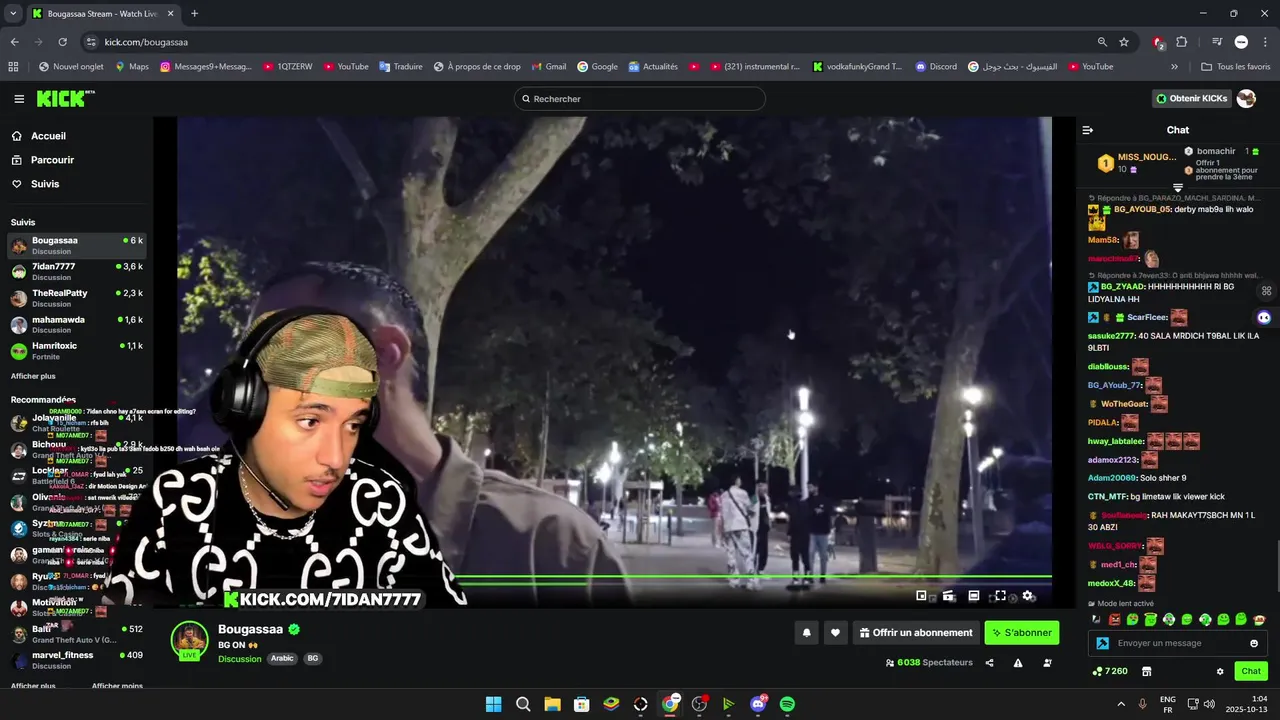Screen dimensions: 1280x720
Task: Select the Bougassaa channel in followed list
Action: pos(77,245)
